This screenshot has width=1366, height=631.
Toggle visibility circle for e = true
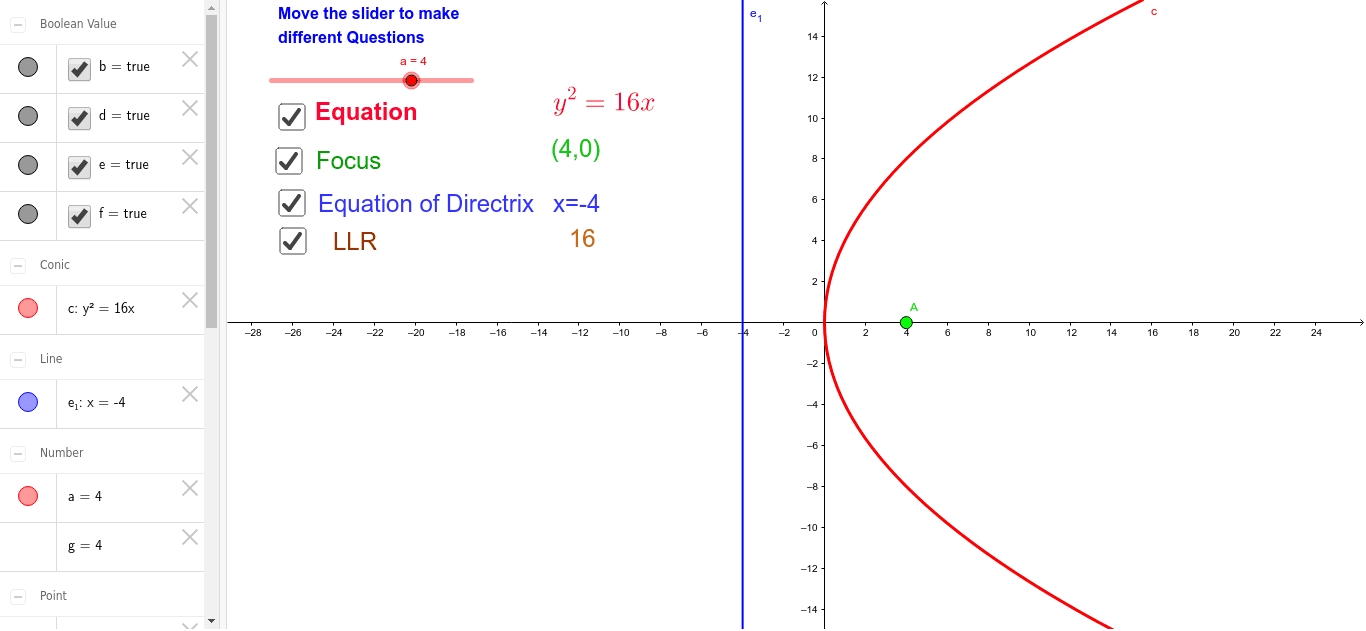click(x=28, y=165)
